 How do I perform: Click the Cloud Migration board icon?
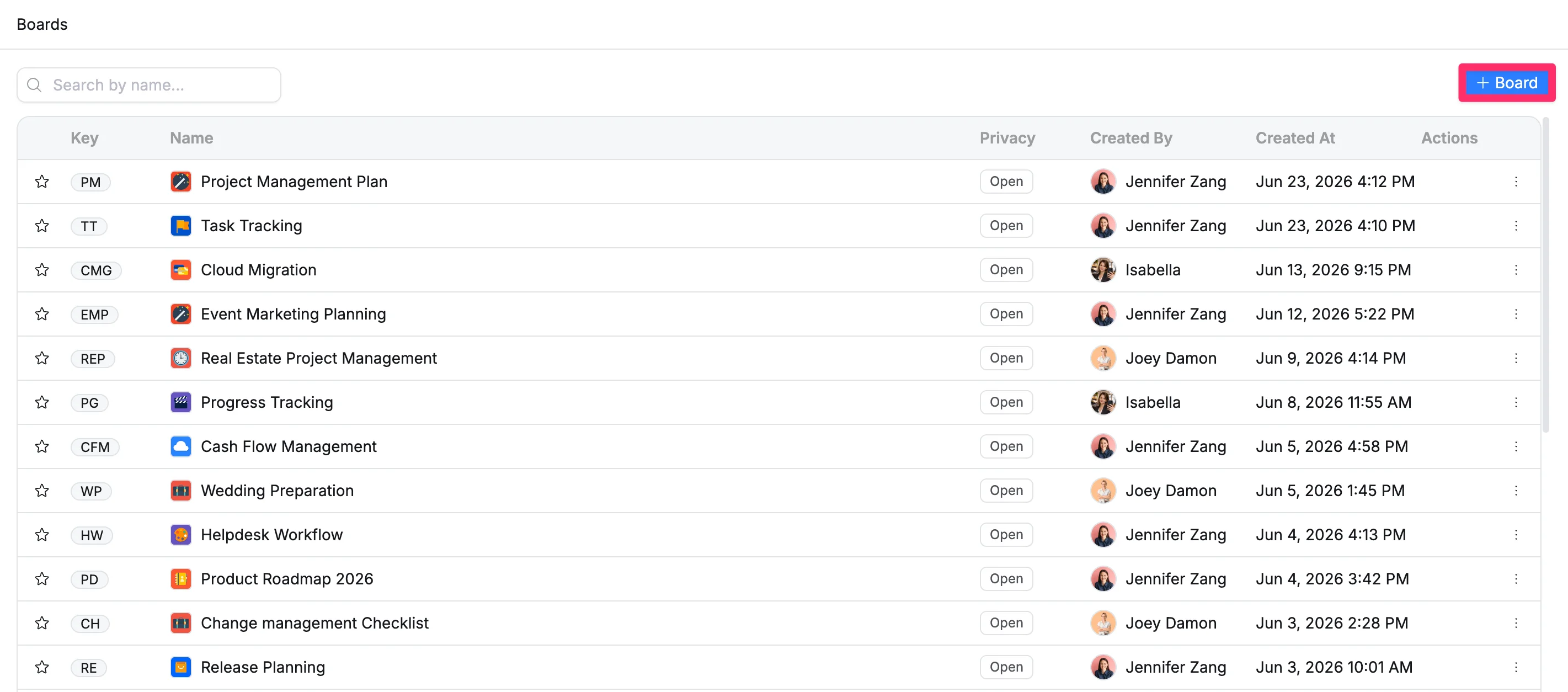coord(181,270)
